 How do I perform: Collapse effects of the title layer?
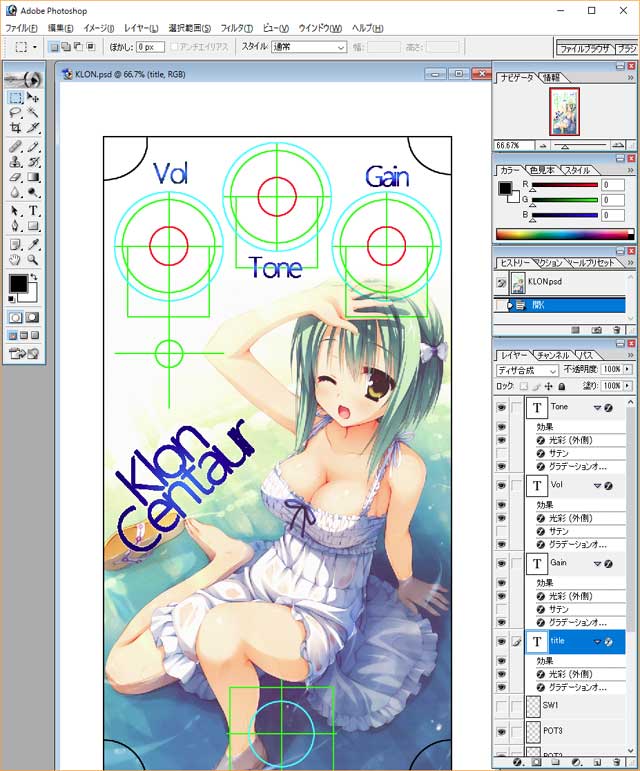click(x=597, y=642)
